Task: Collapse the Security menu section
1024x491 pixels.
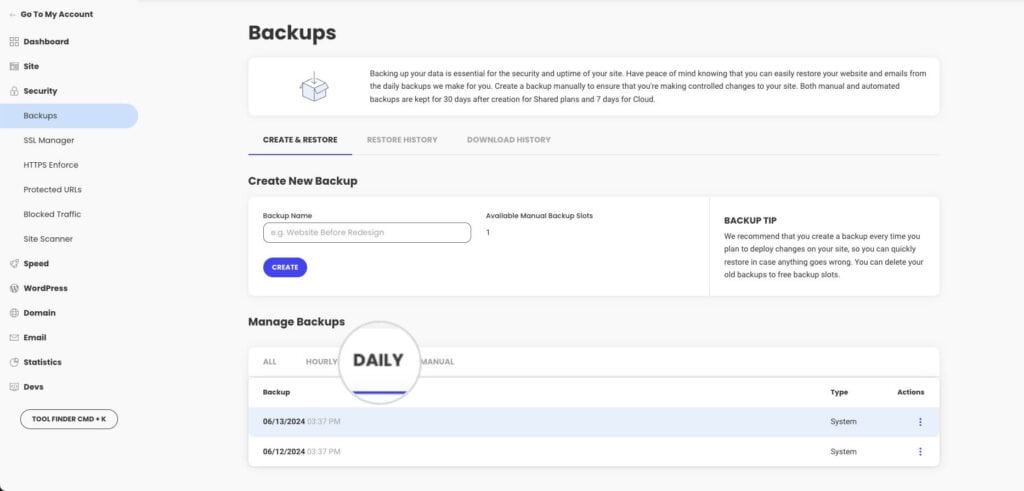Action: point(40,91)
